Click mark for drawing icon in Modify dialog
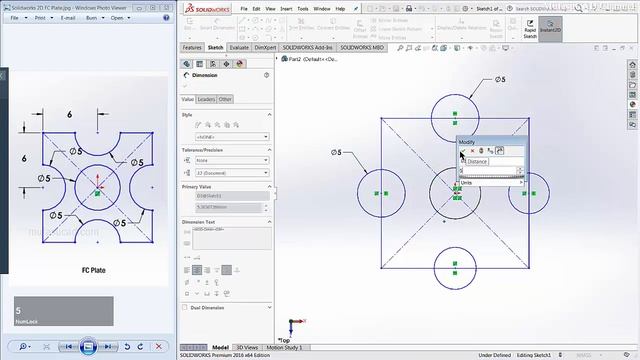Screen dimensions: 640x360 click(499, 151)
